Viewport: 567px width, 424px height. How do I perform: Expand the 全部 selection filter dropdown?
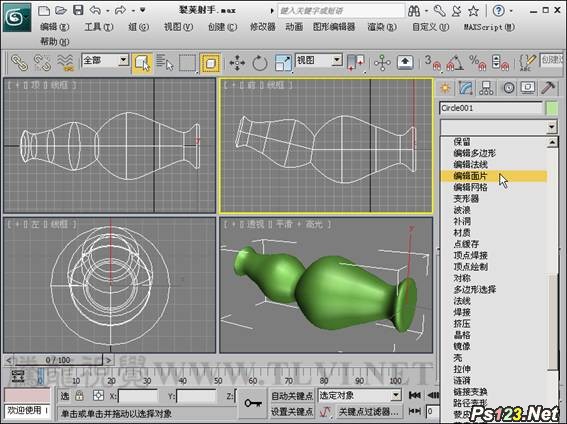123,60
